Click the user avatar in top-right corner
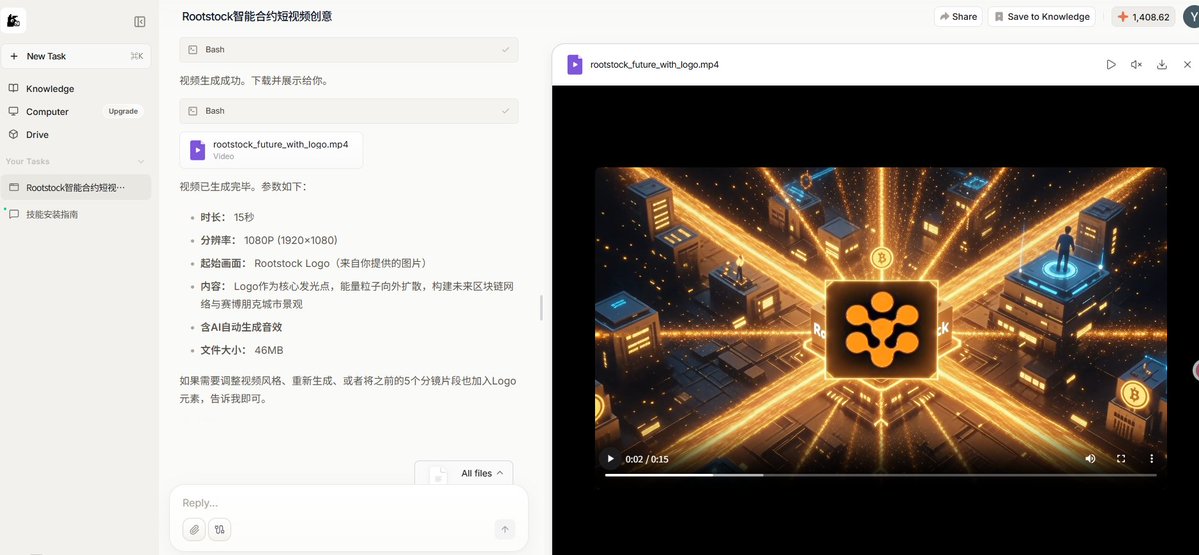This screenshot has width=1199, height=555. (1190, 16)
